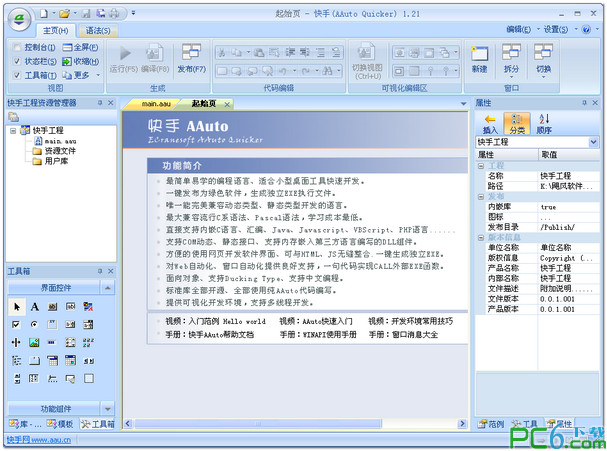Switch to the main.aau document tab
This screenshot has height=451, width=607.
point(156,104)
